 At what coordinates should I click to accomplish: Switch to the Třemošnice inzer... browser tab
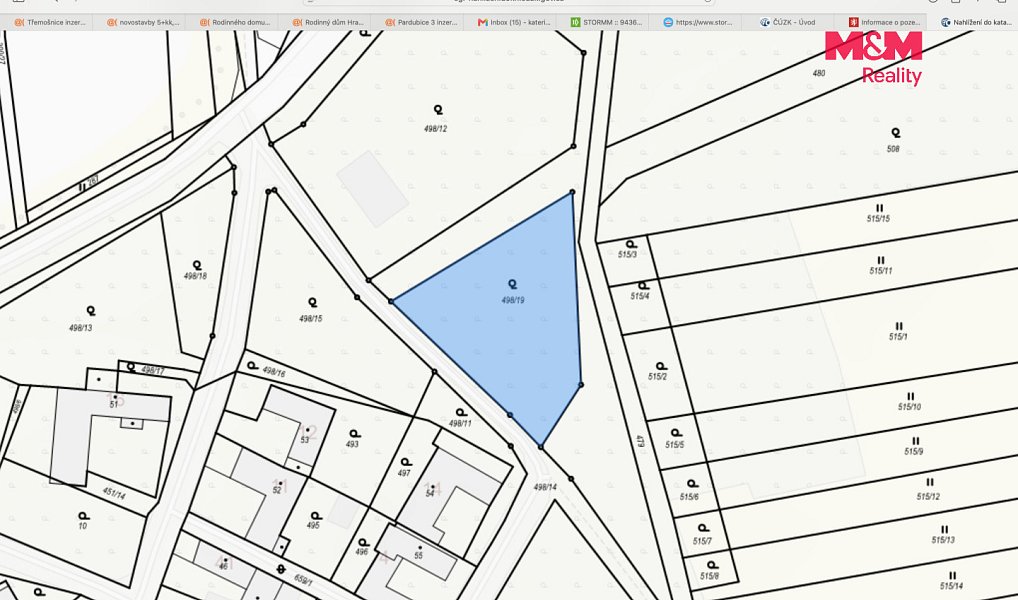49,22
